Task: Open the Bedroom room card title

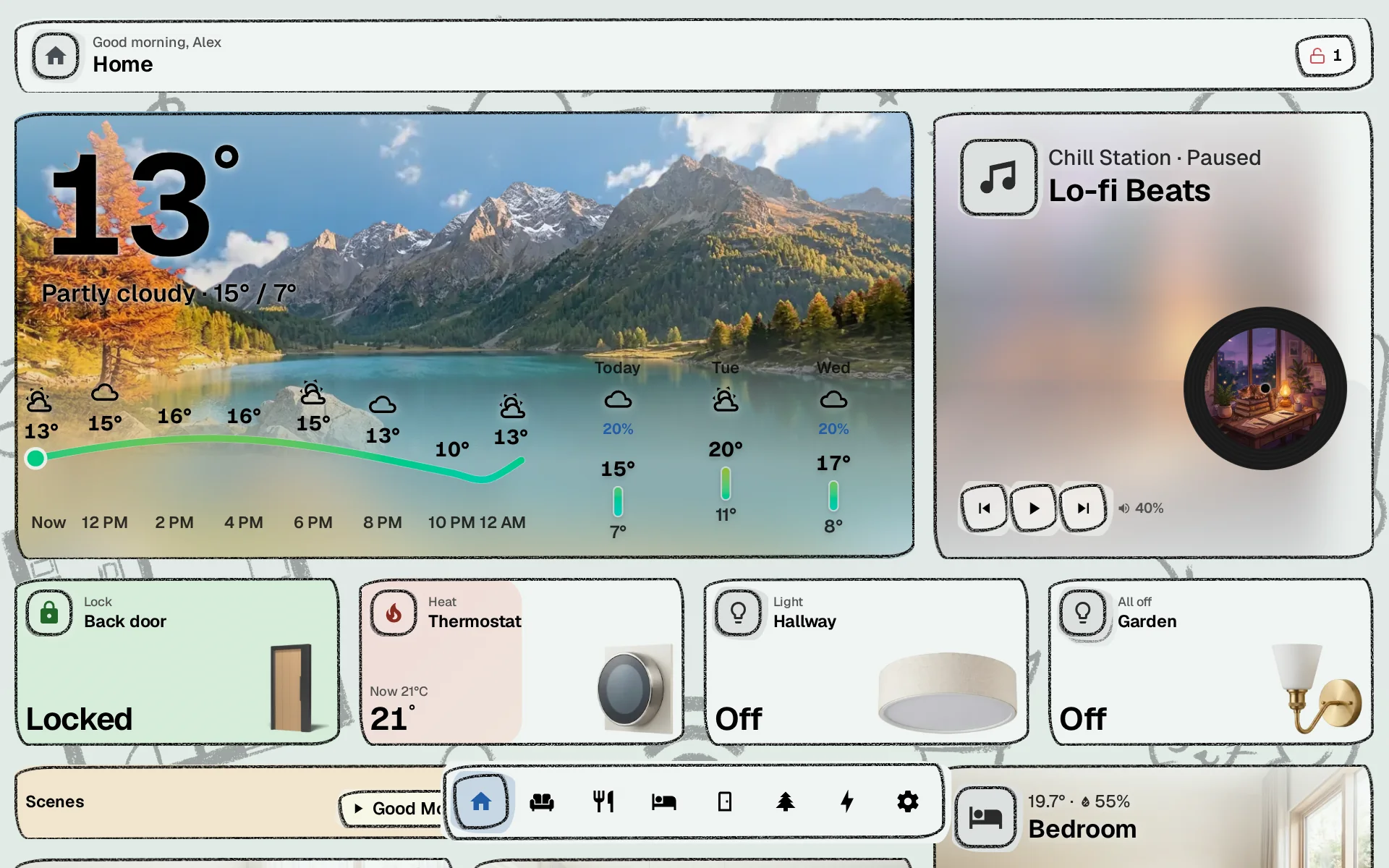Action: pos(1082,829)
